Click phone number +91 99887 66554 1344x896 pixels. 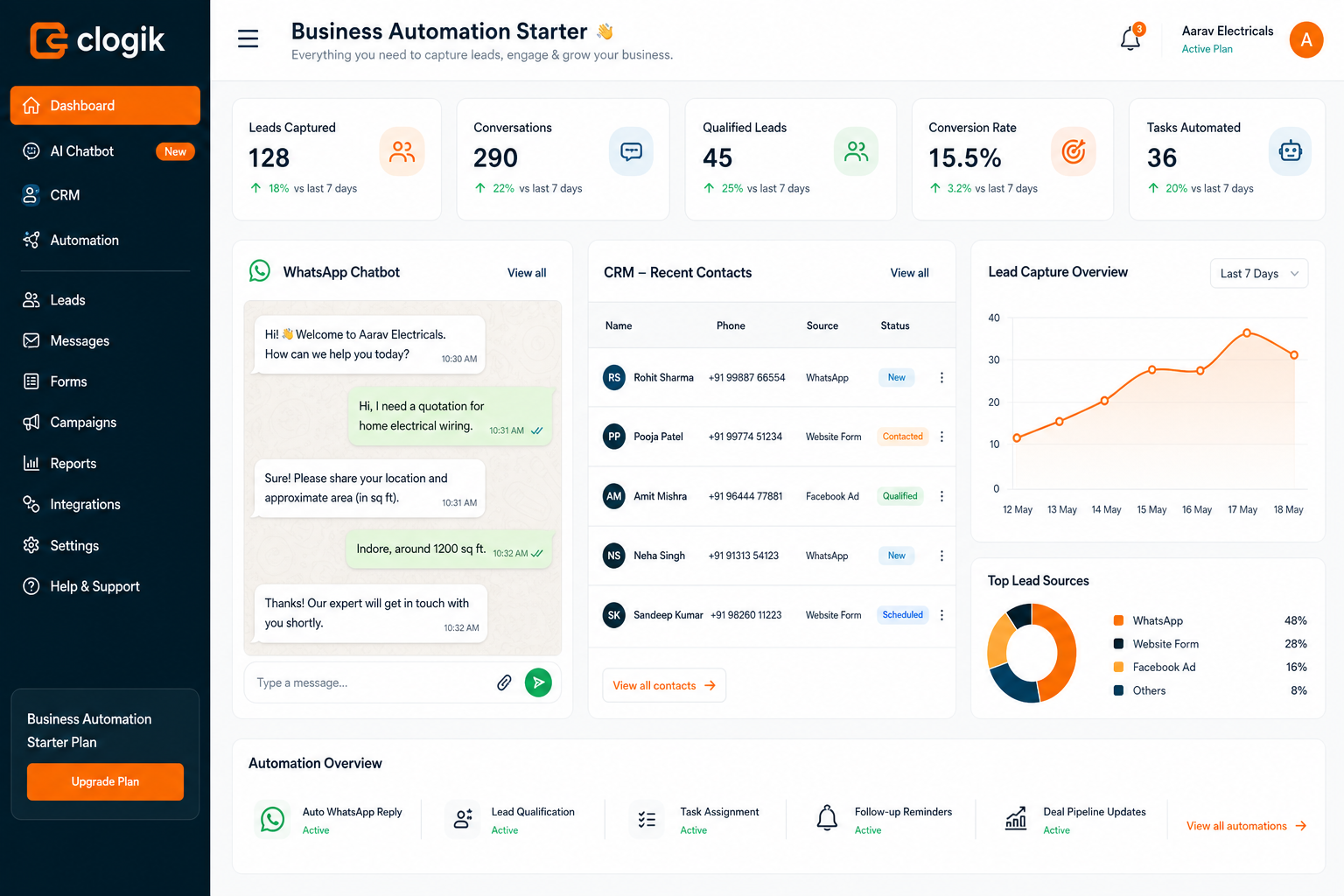[x=746, y=378]
